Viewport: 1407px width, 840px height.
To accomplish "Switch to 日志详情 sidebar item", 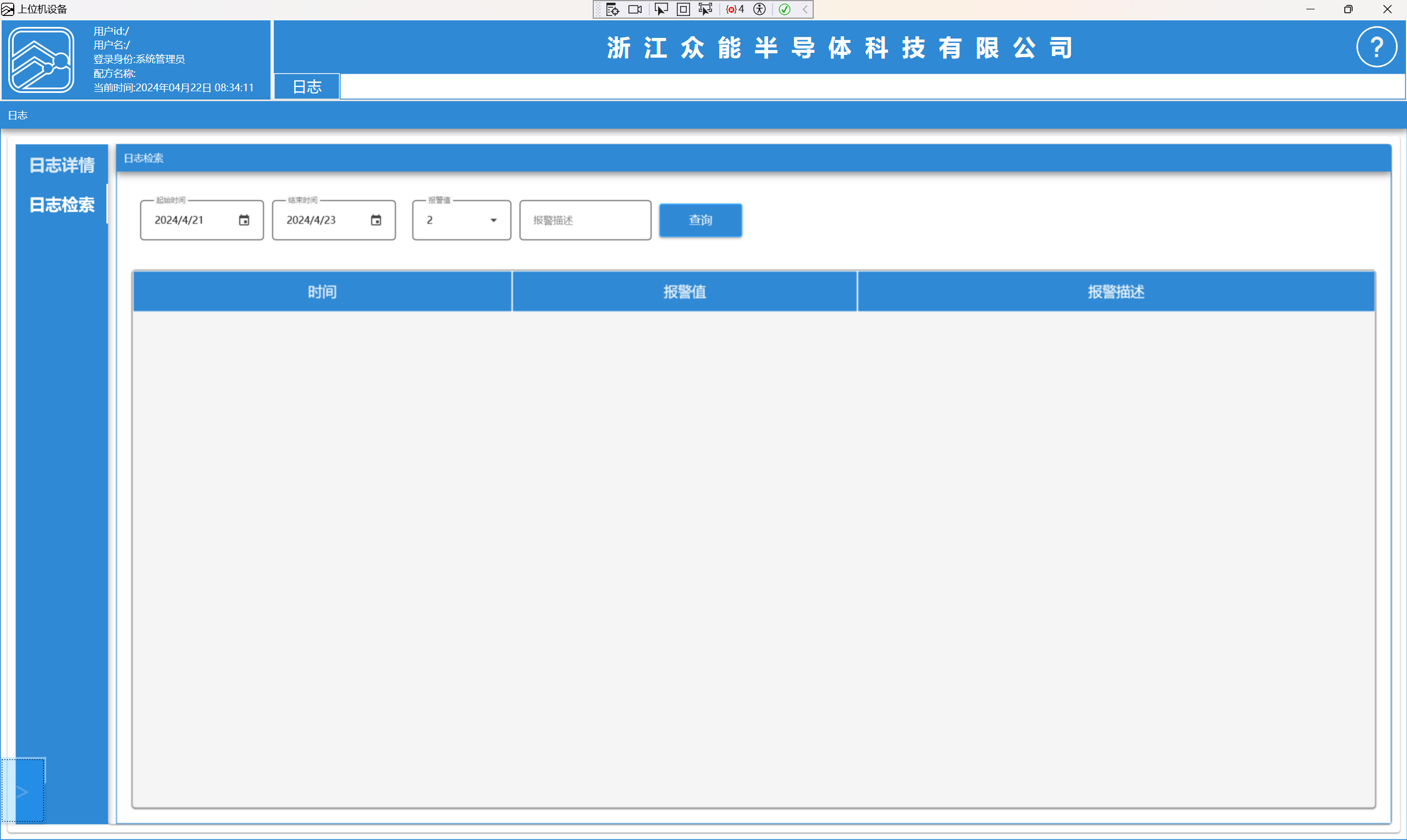I will coord(62,165).
